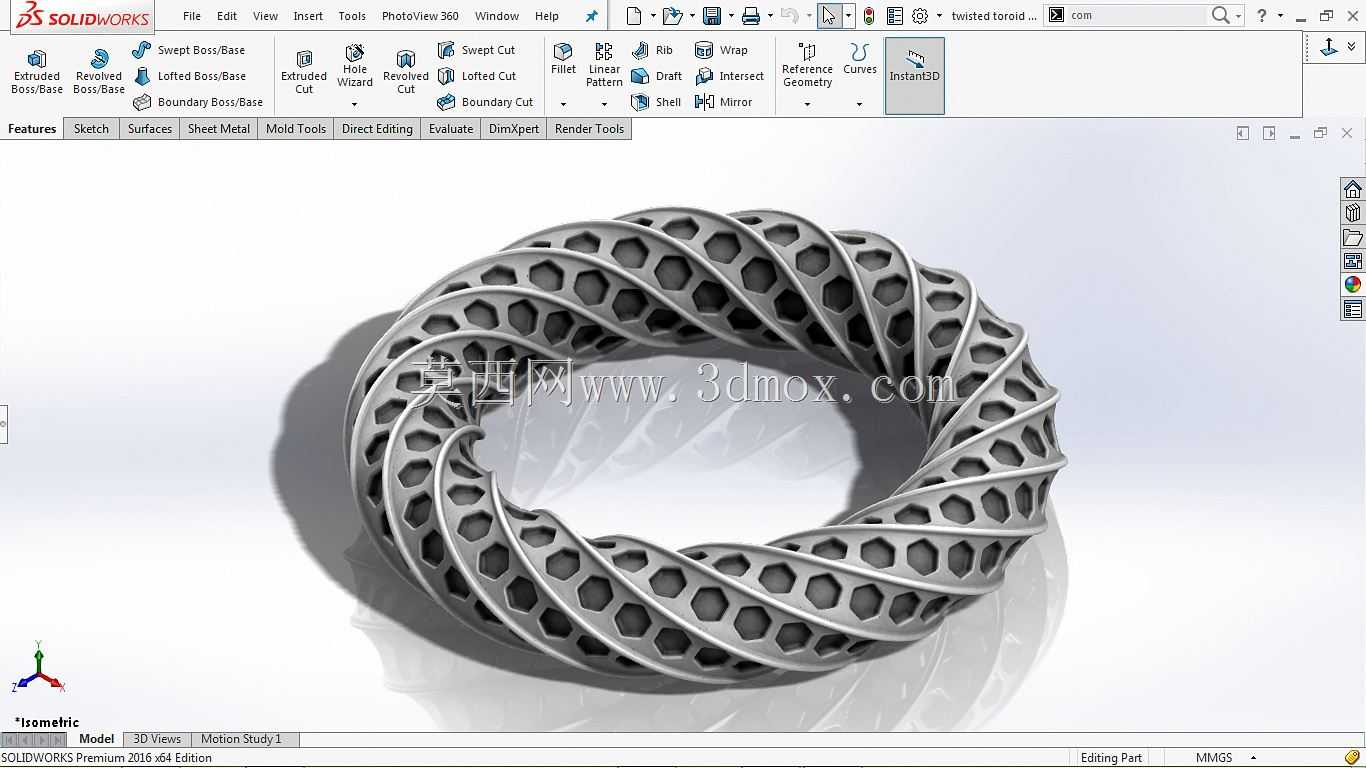Choose Lofted Boss/Base feature

(189, 76)
